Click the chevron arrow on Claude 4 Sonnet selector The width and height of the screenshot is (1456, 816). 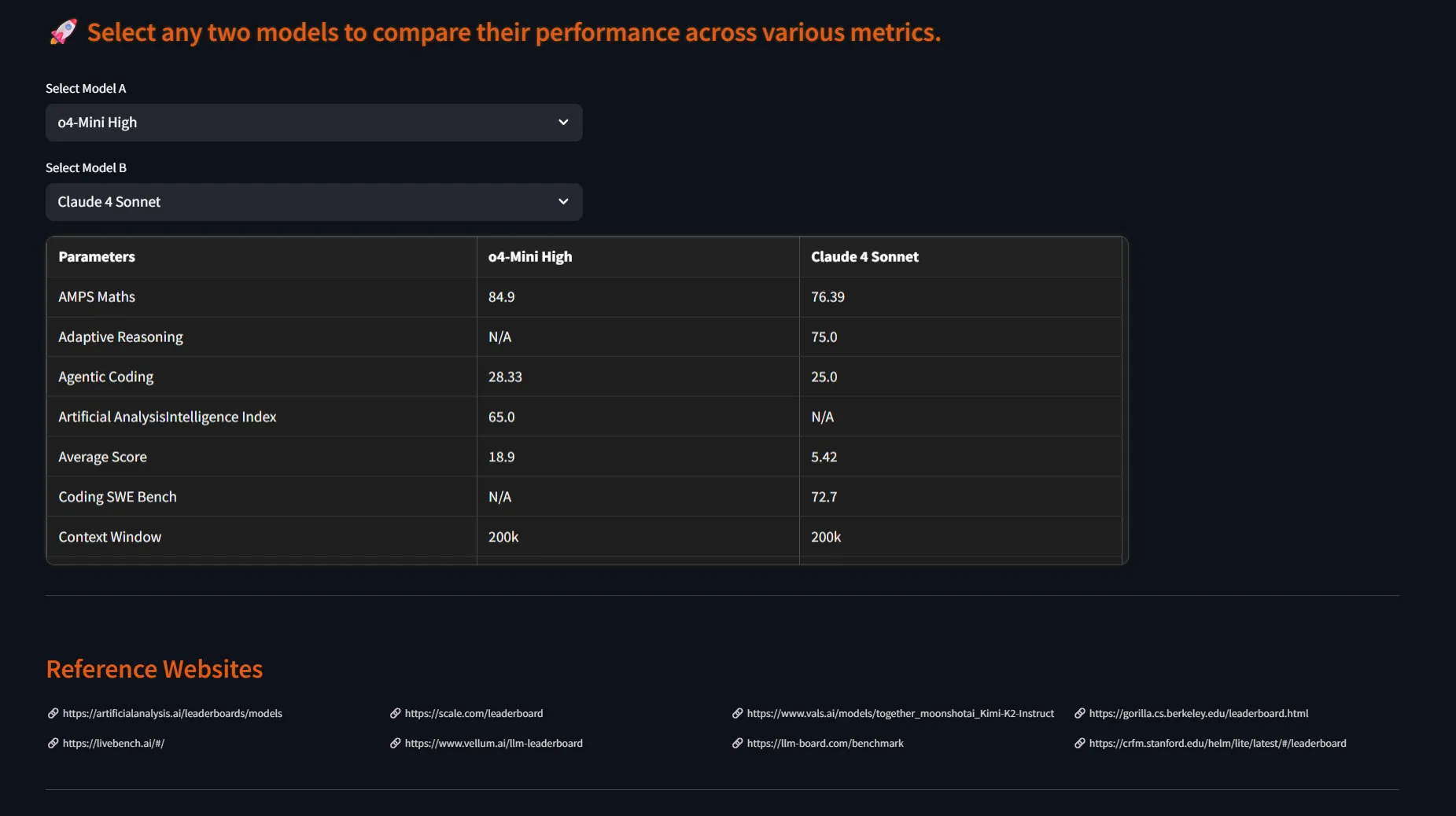point(563,202)
